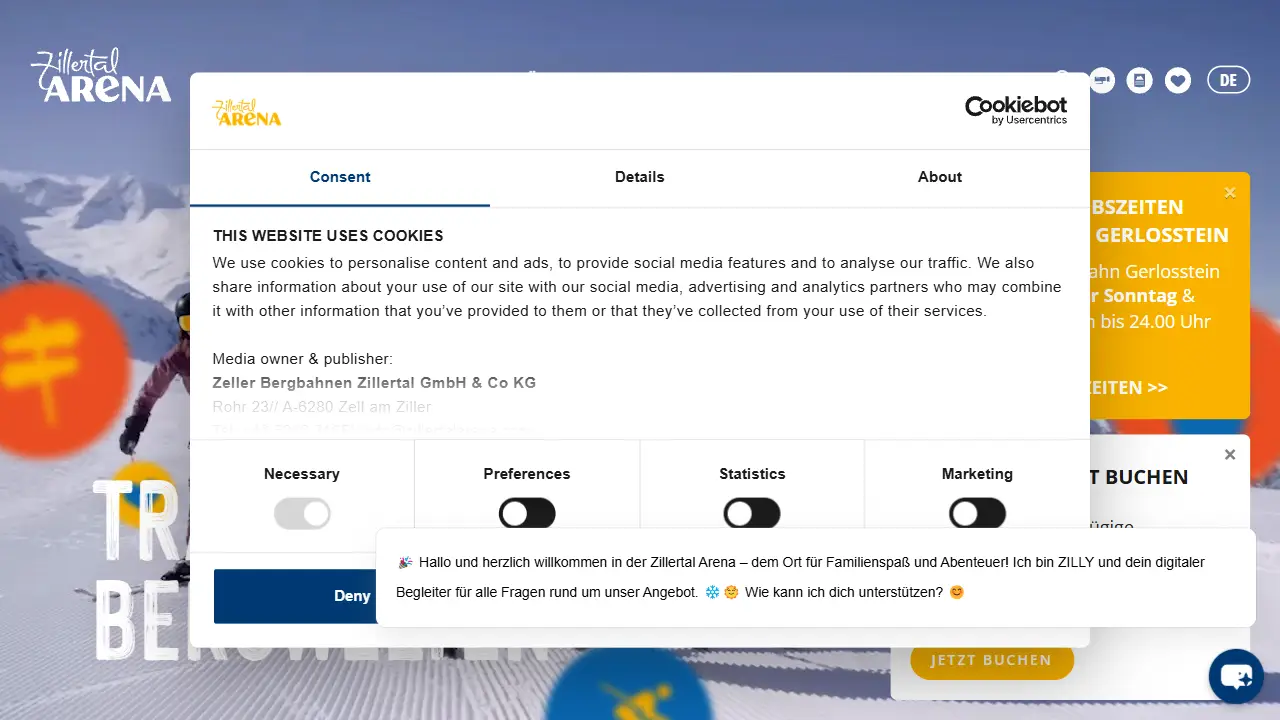Open the favorites heart icon
Screen dimensions: 1280x720
tap(1178, 80)
